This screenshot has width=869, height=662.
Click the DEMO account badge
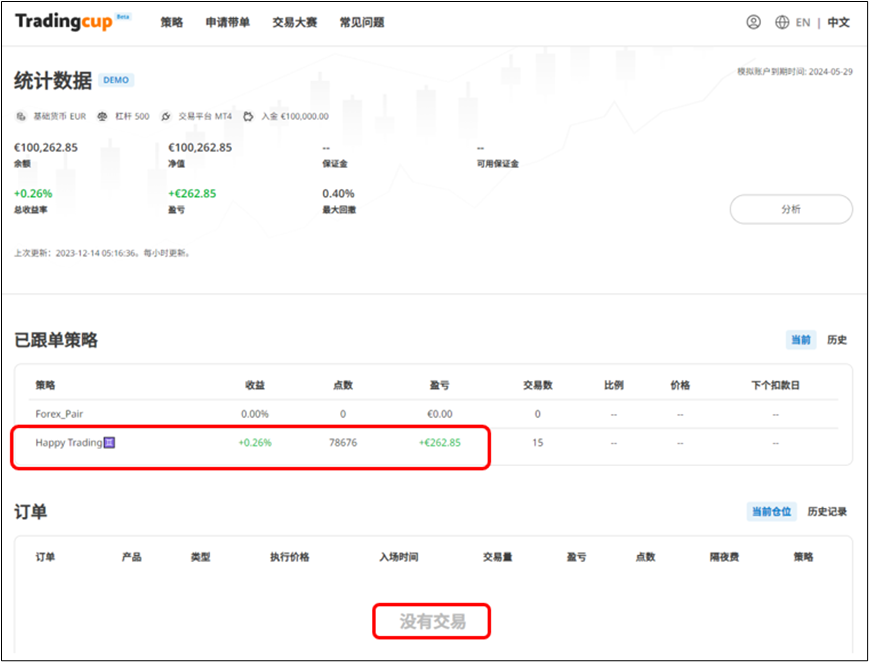pos(116,80)
